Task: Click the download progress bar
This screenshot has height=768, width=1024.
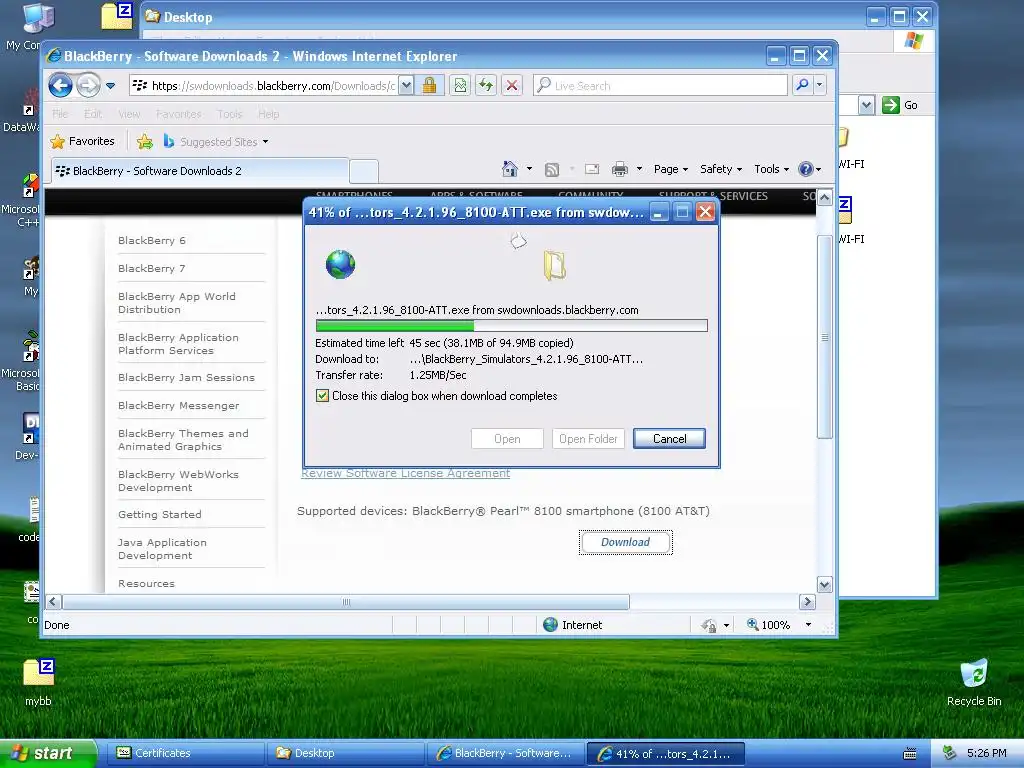Action: click(511, 325)
